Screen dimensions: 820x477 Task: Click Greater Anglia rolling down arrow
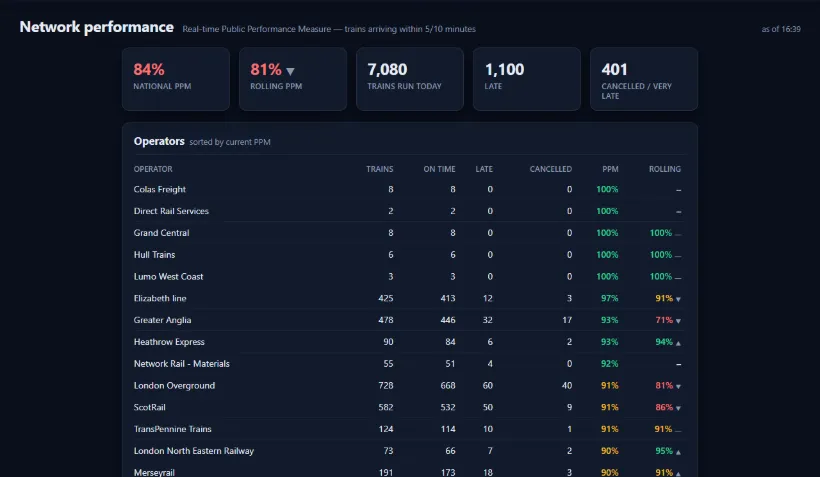tap(678, 321)
